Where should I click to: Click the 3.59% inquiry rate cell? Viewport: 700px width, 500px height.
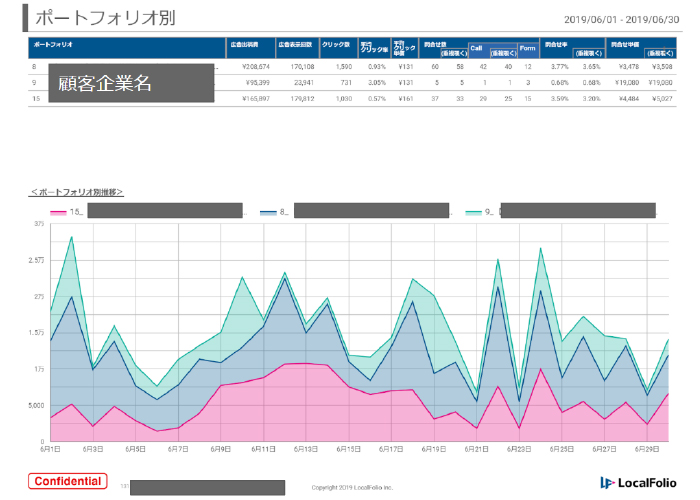[559, 99]
